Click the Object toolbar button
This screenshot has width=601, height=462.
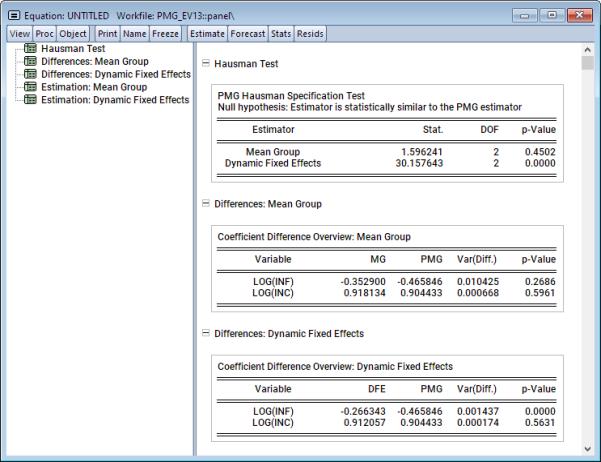coord(74,33)
